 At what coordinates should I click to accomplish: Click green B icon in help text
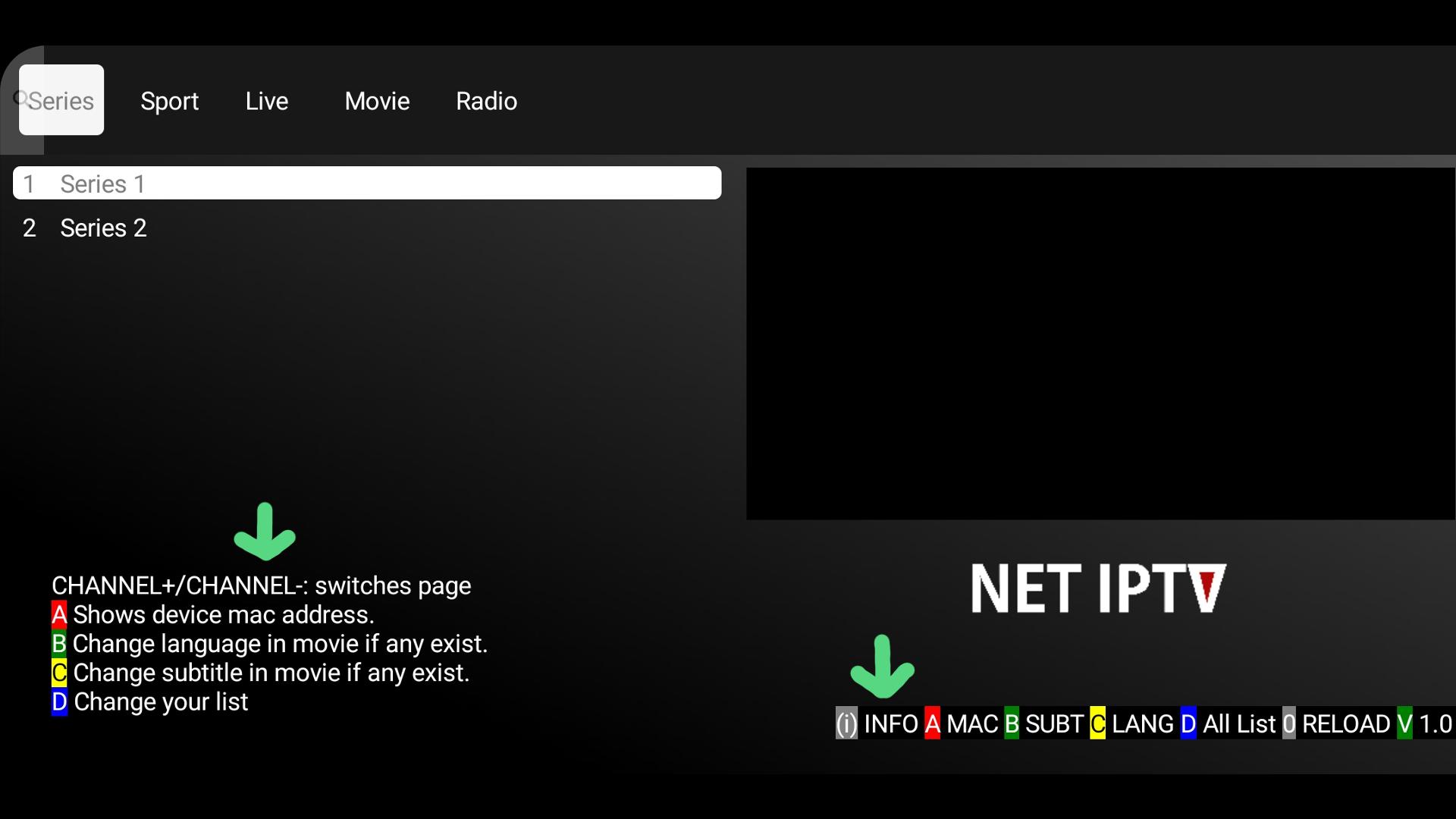pos(59,643)
